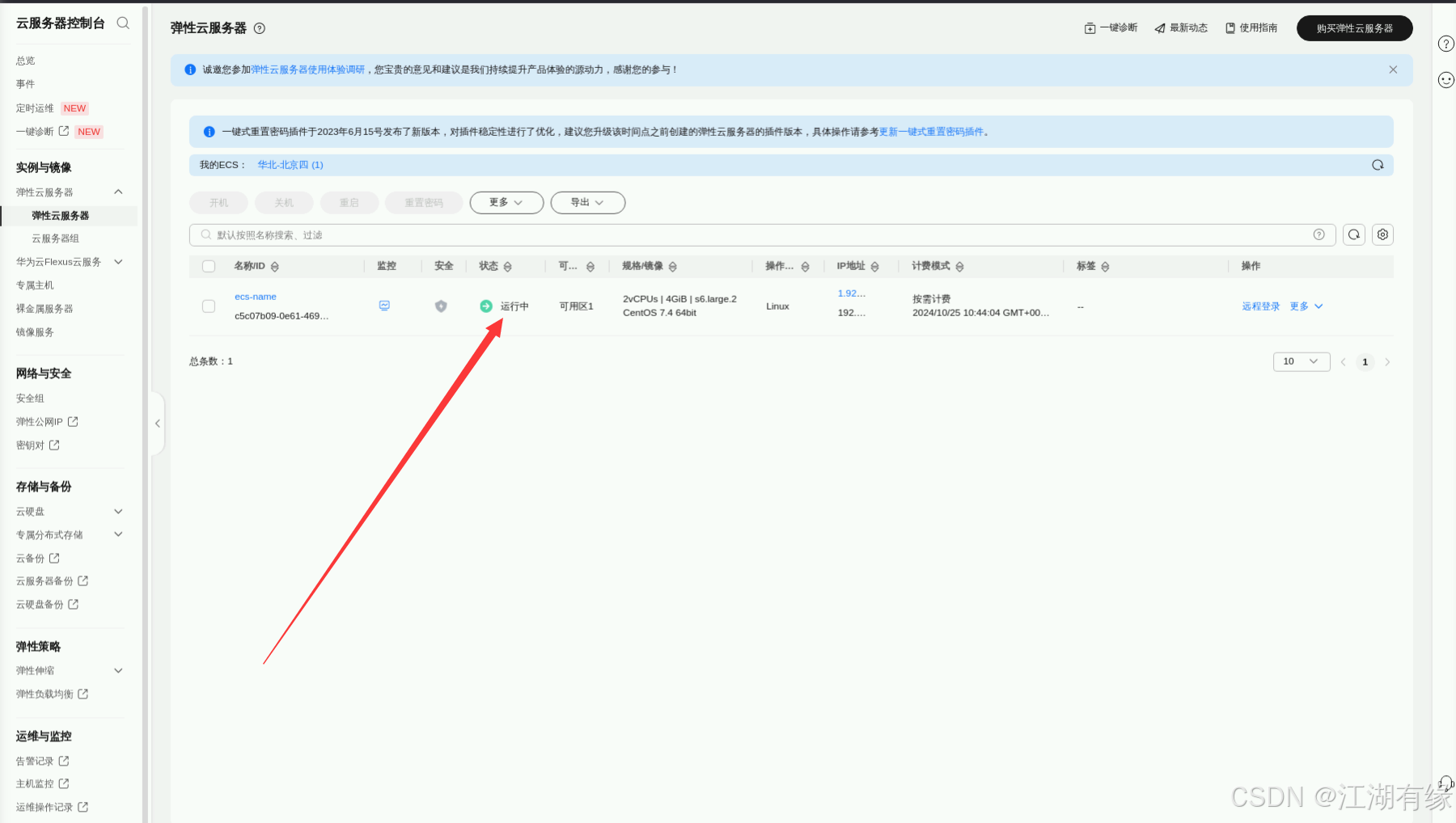Open 安全组 in sidebar
This screenshot has height=823, width=1456.
(x=30, y=399)
